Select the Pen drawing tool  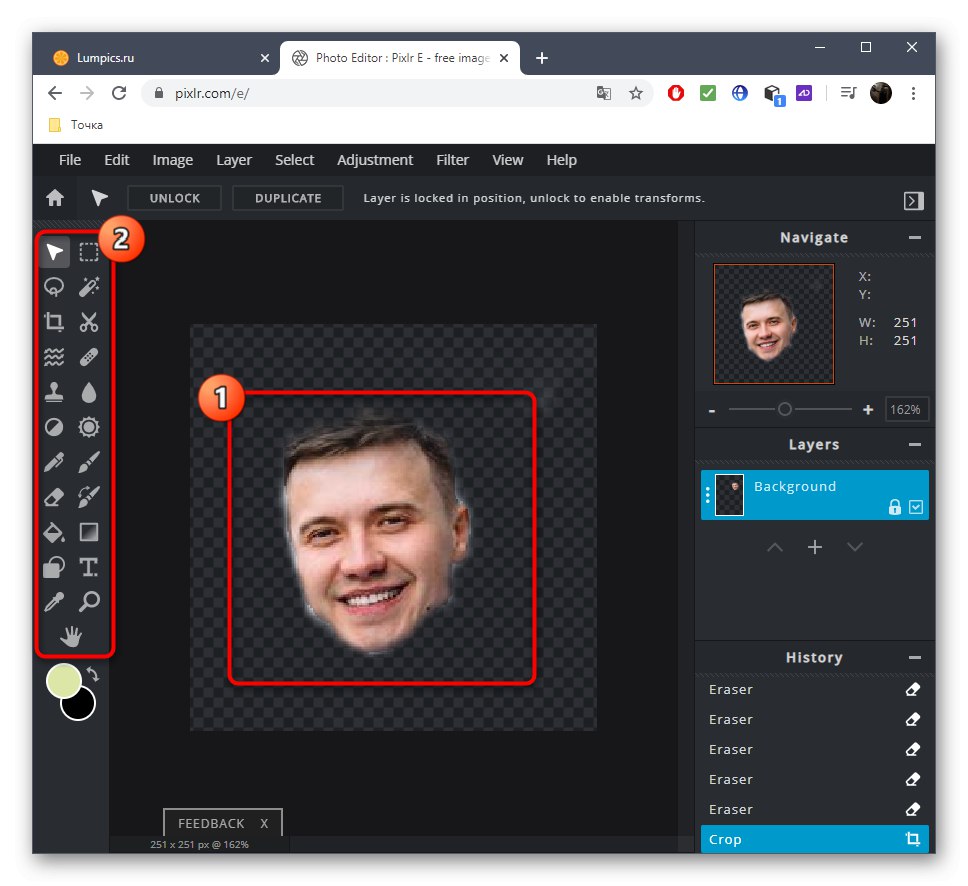54,462
